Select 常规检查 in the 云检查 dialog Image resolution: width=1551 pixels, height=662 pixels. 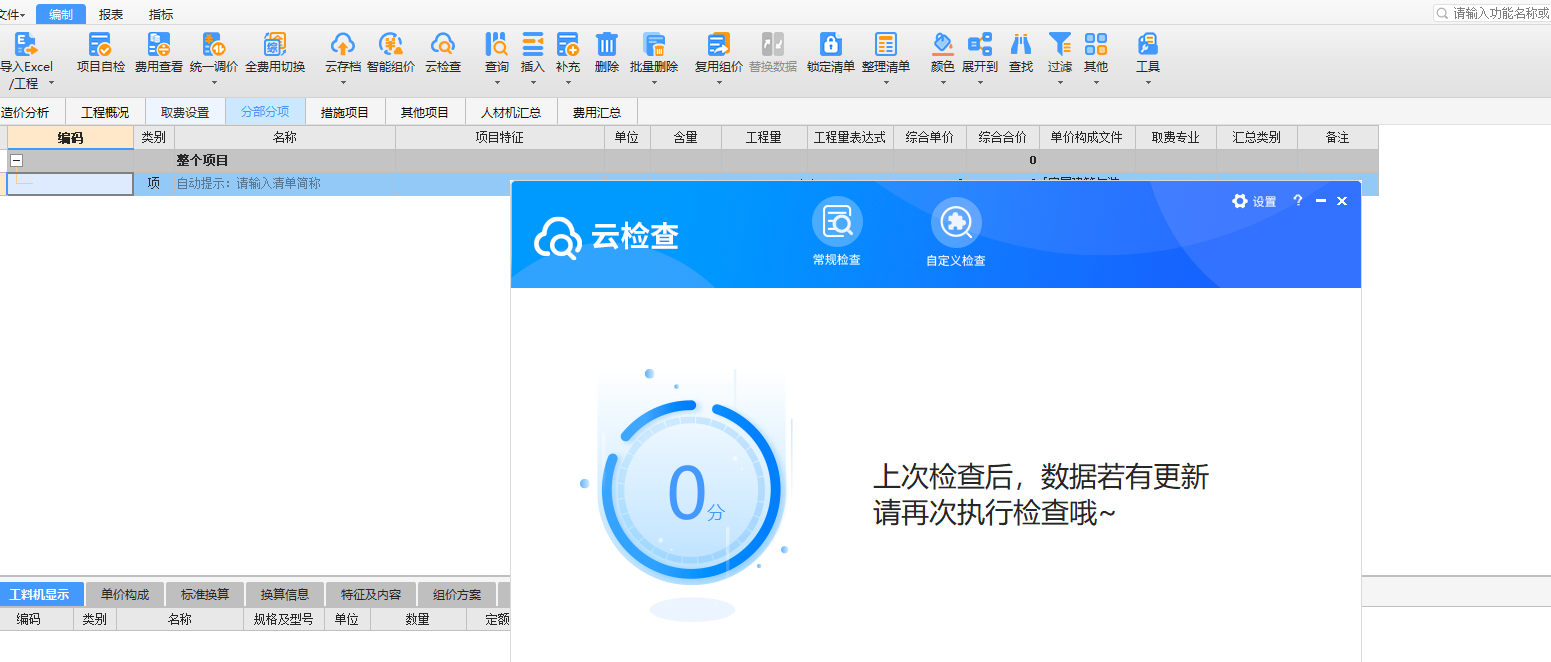pos(837,233)
